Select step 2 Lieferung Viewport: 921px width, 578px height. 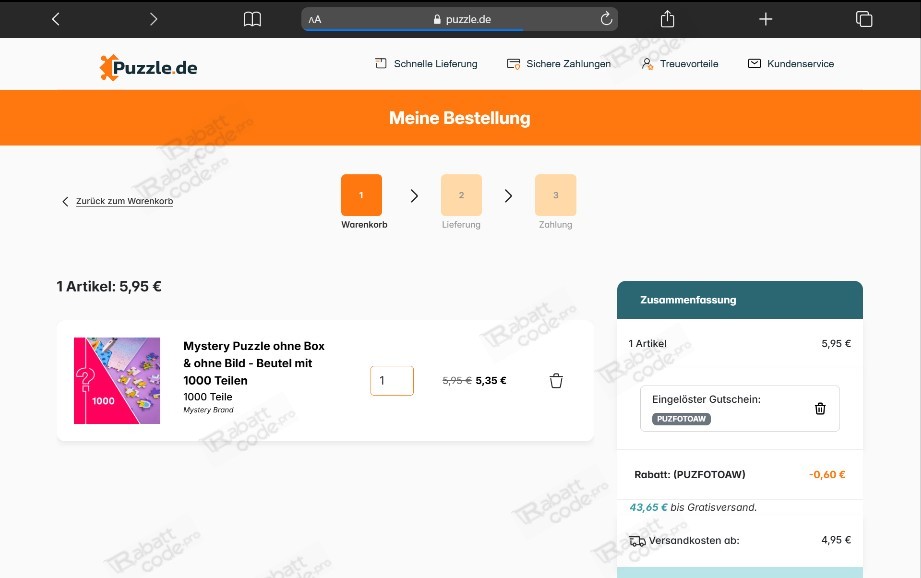point(461,195)
